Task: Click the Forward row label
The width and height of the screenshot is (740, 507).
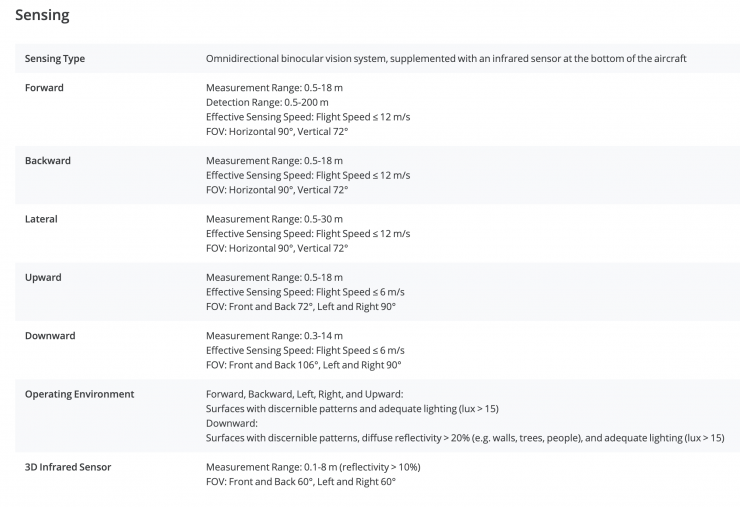Action: coord(44,88)
